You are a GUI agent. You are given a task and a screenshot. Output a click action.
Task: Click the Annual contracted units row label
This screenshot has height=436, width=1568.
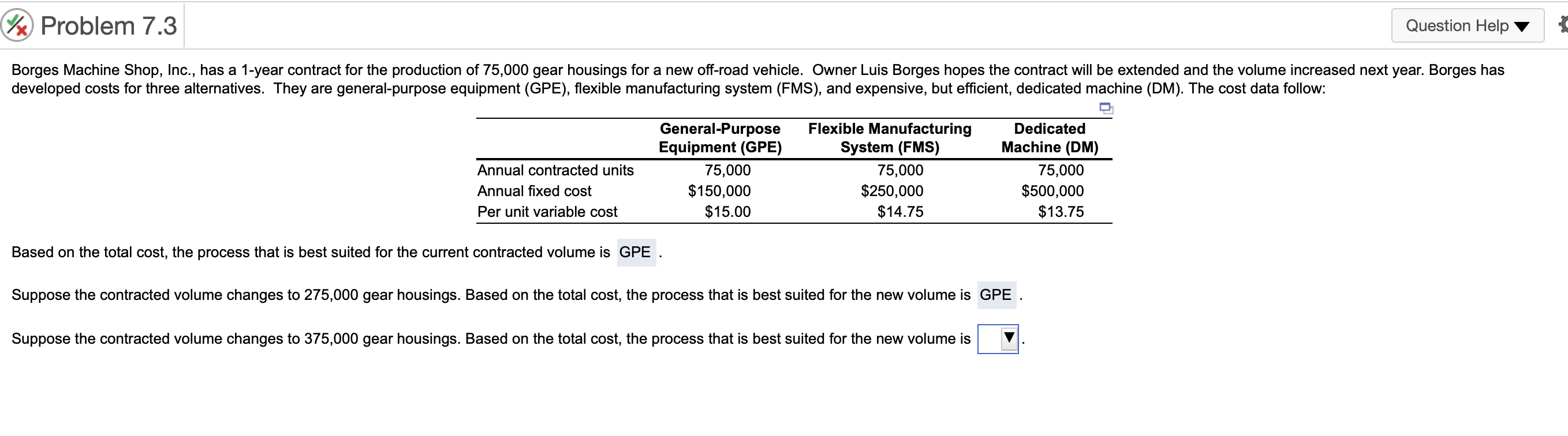[x=555, y=170]
